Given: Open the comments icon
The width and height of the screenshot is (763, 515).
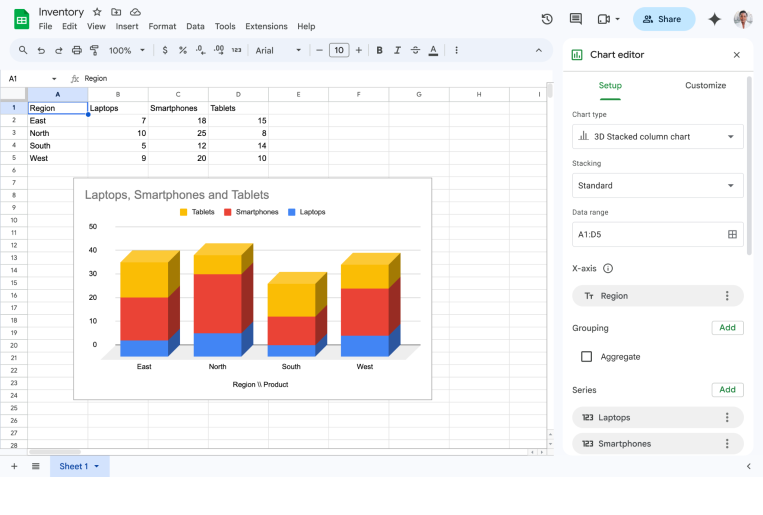Looking at the screenshot, I should (x=576, y=19).
